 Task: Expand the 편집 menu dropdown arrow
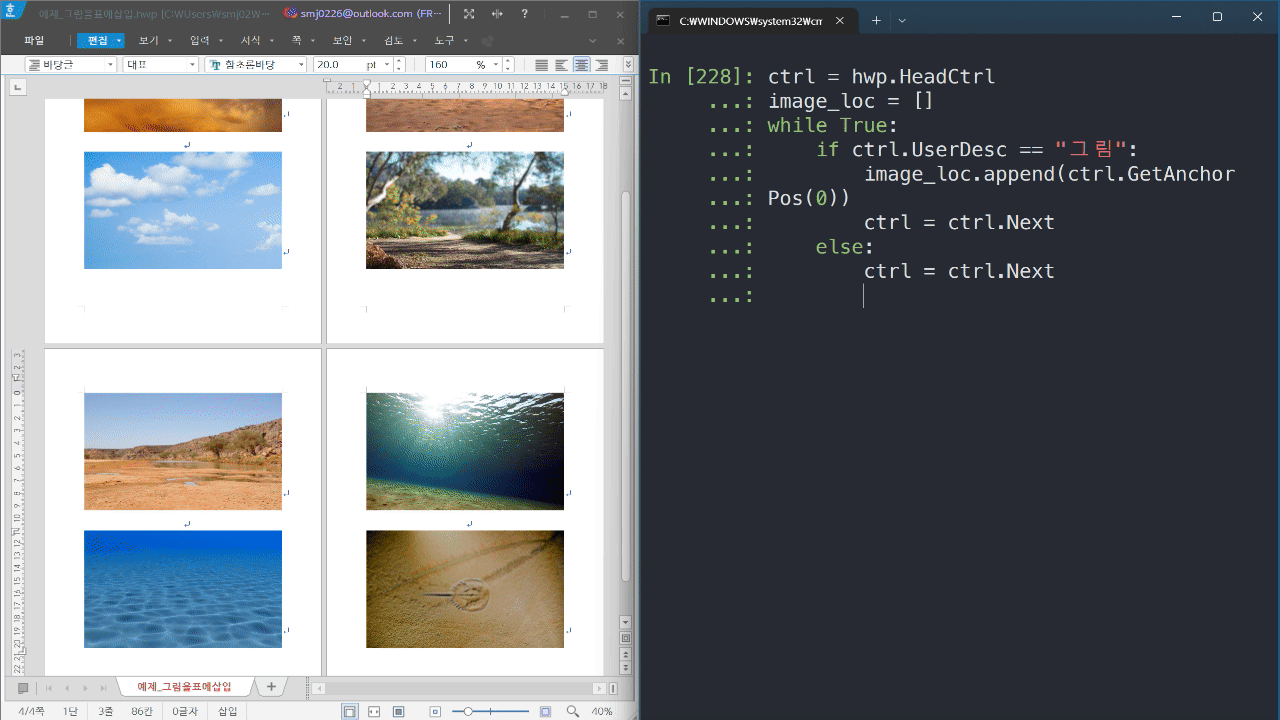tap(119, 40)
